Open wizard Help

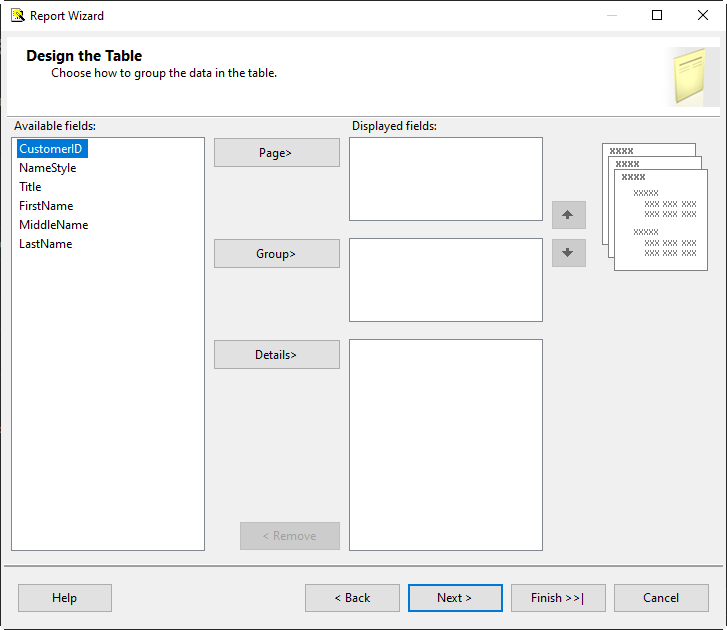pos(64,598)
